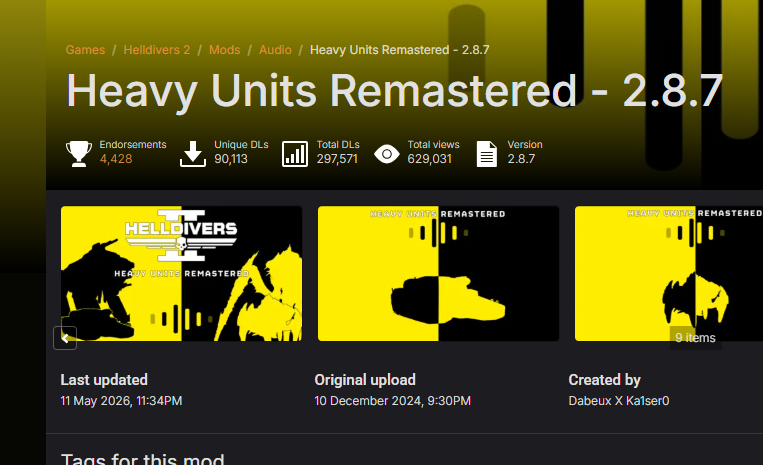This screenshot has width=763, height=465.
Task: Open the Mods breadcrumb link
Action: pyautogui.click(x=225, y=50)
